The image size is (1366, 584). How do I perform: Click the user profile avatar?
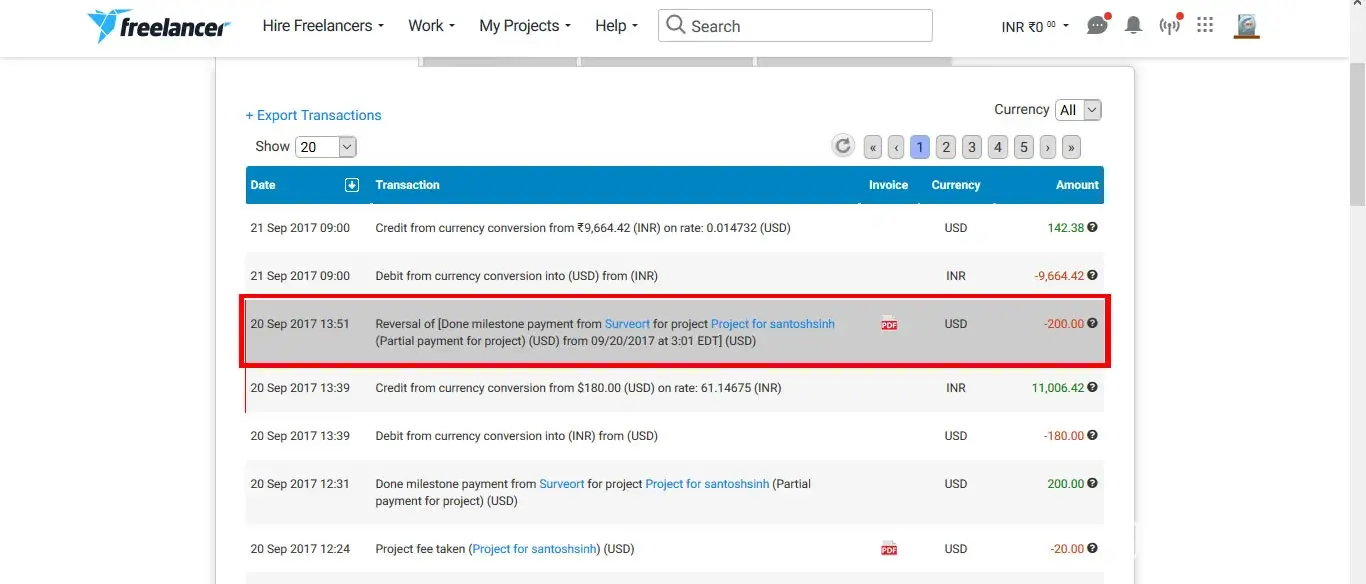[1246, 26]
